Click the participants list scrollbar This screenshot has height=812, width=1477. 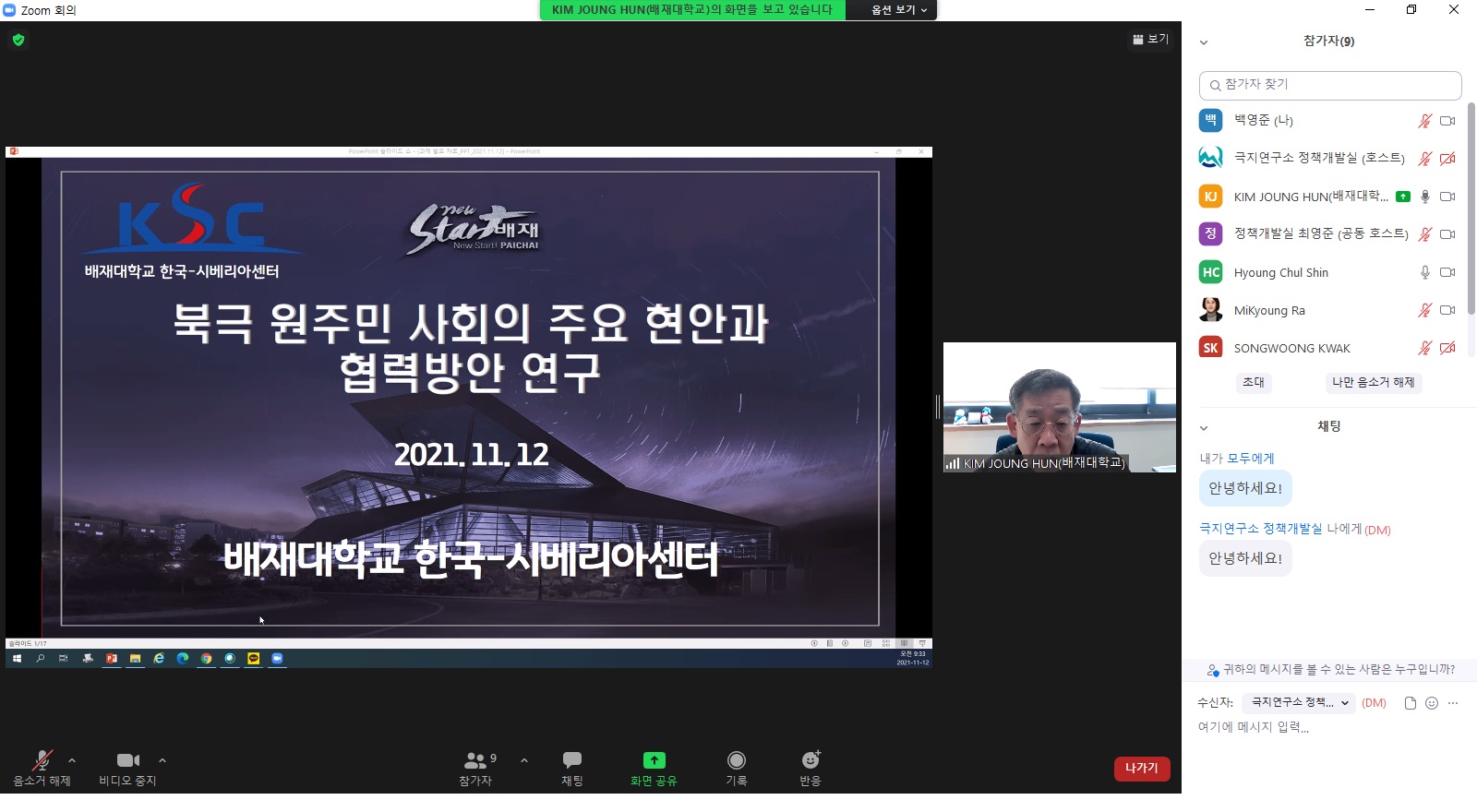1471,208
